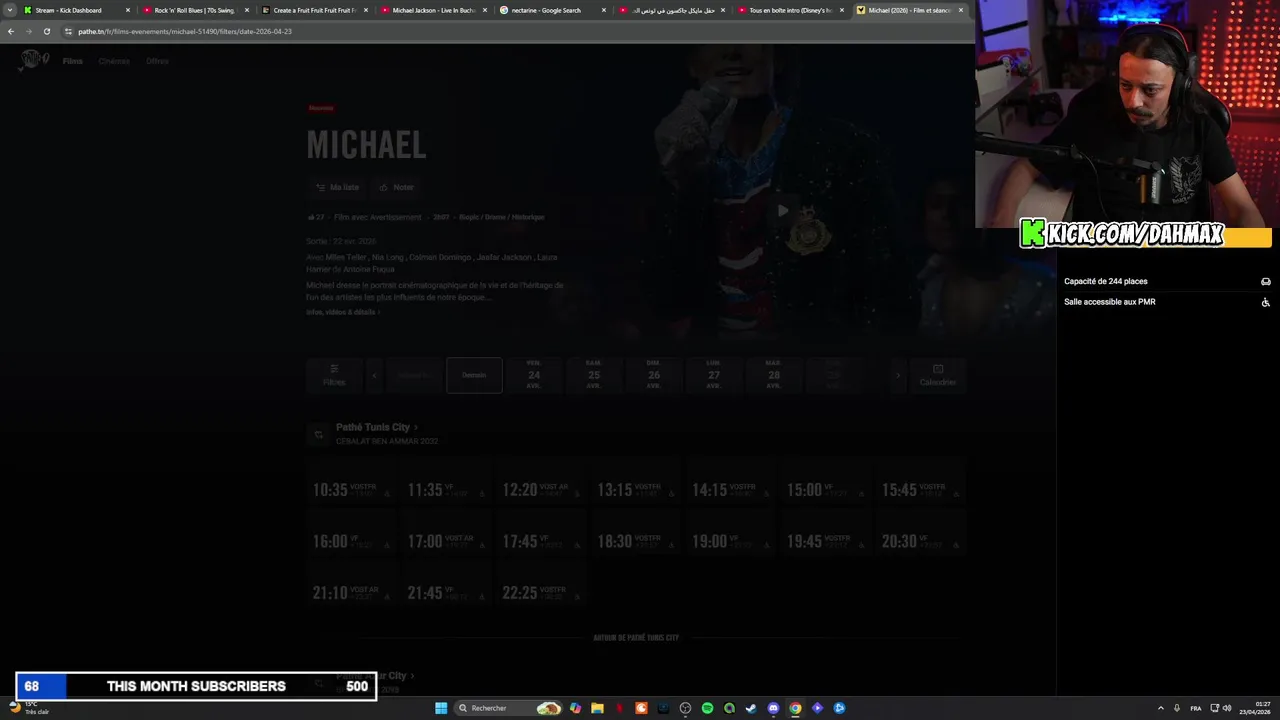
Task: Select Friday 24 Avr. date
Action: coord(534,375)
